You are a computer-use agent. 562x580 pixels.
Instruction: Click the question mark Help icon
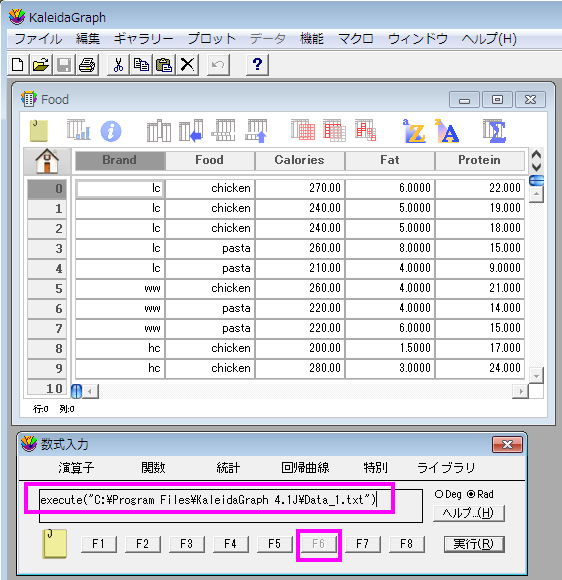coord(257,65)
